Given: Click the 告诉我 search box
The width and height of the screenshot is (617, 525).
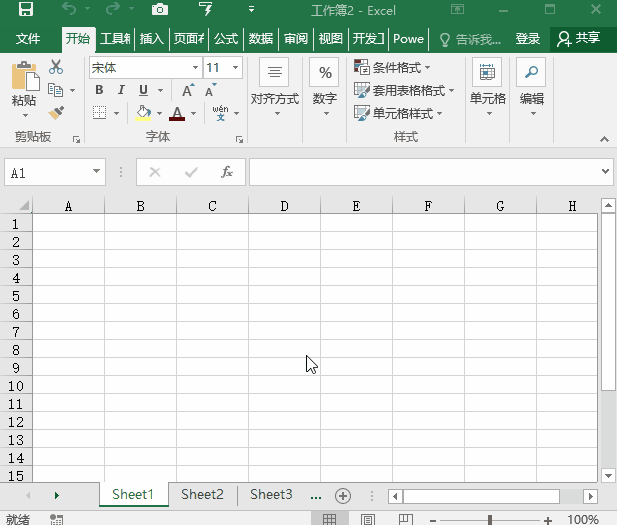Looking at the screenshot, I should pos(470,39).
